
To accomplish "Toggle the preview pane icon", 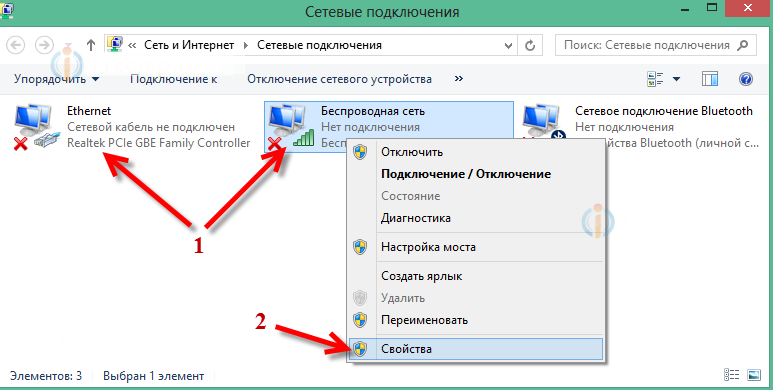I will click(x=709, y=79).
